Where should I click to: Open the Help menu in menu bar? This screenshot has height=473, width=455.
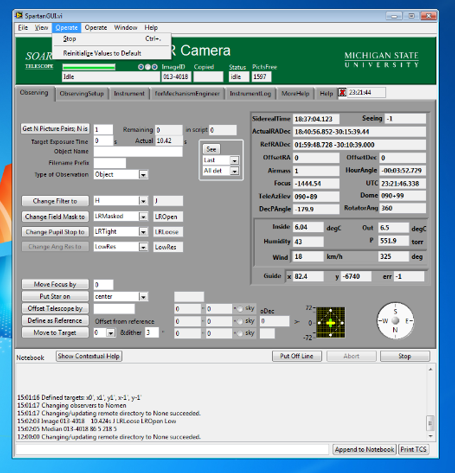click(x=151, y=28)
